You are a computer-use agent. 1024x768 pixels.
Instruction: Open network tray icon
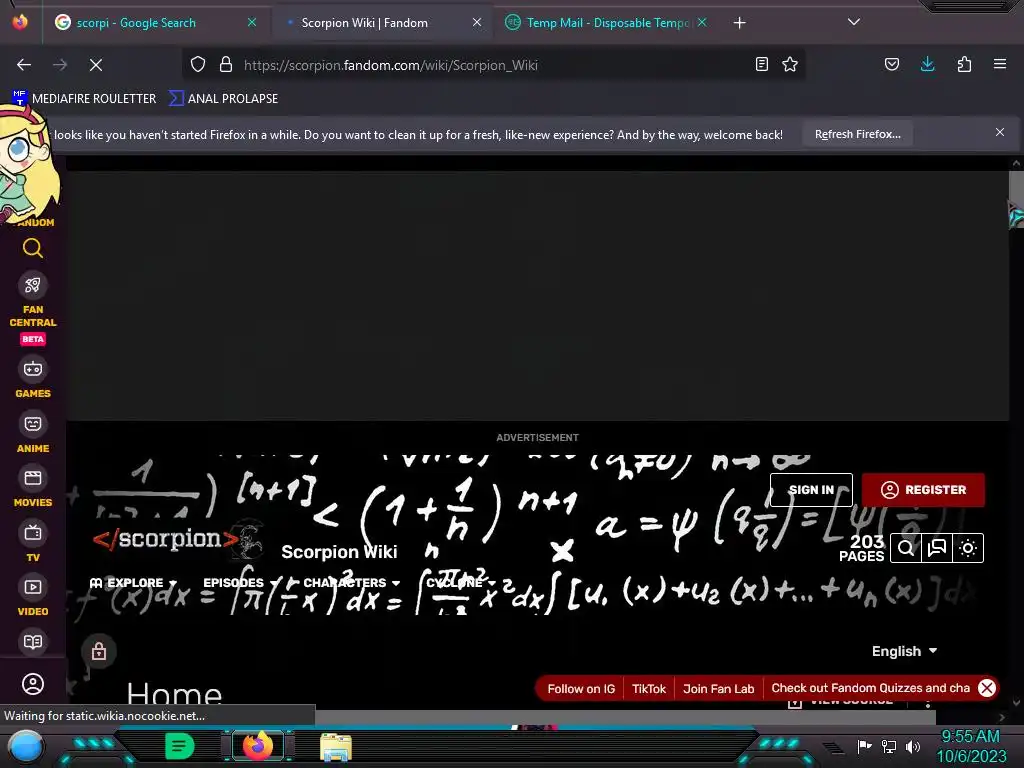pos(888,746)
